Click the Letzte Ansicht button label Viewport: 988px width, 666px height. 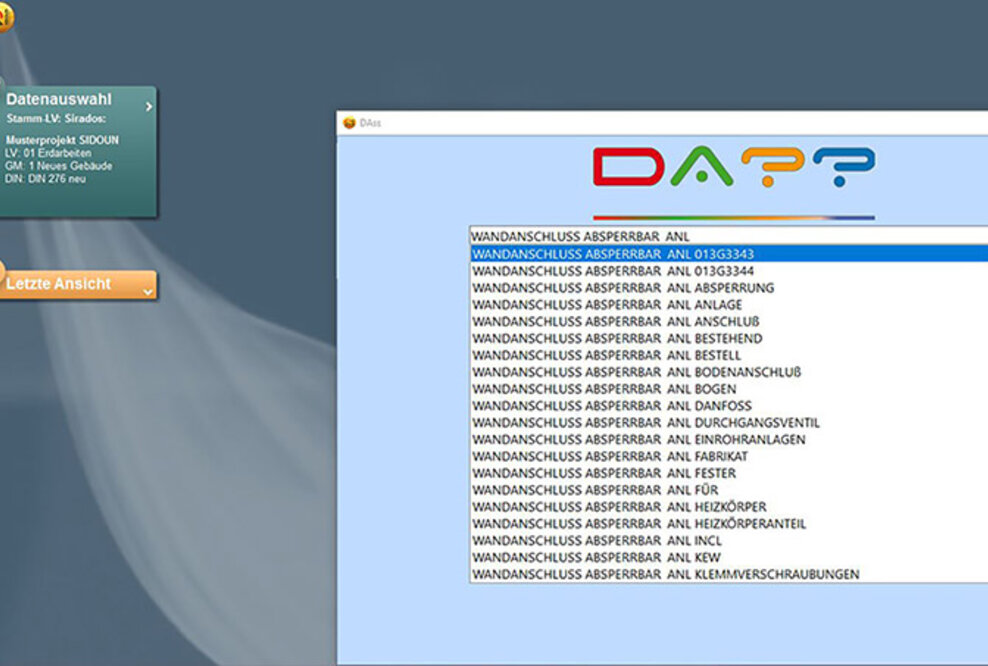(x=60, y=284)
